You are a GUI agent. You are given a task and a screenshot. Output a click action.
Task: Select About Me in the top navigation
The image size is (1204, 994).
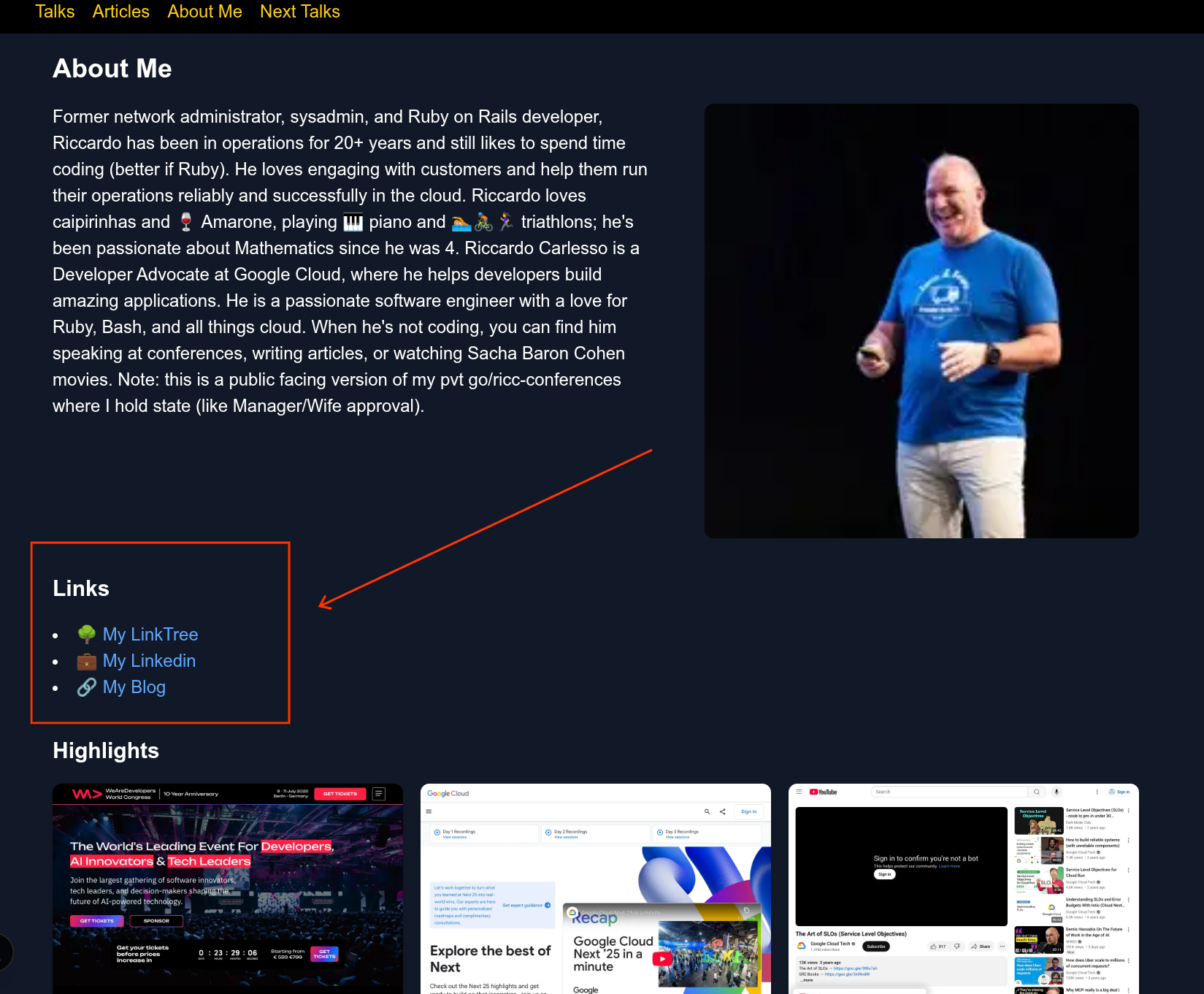point(204,12)
